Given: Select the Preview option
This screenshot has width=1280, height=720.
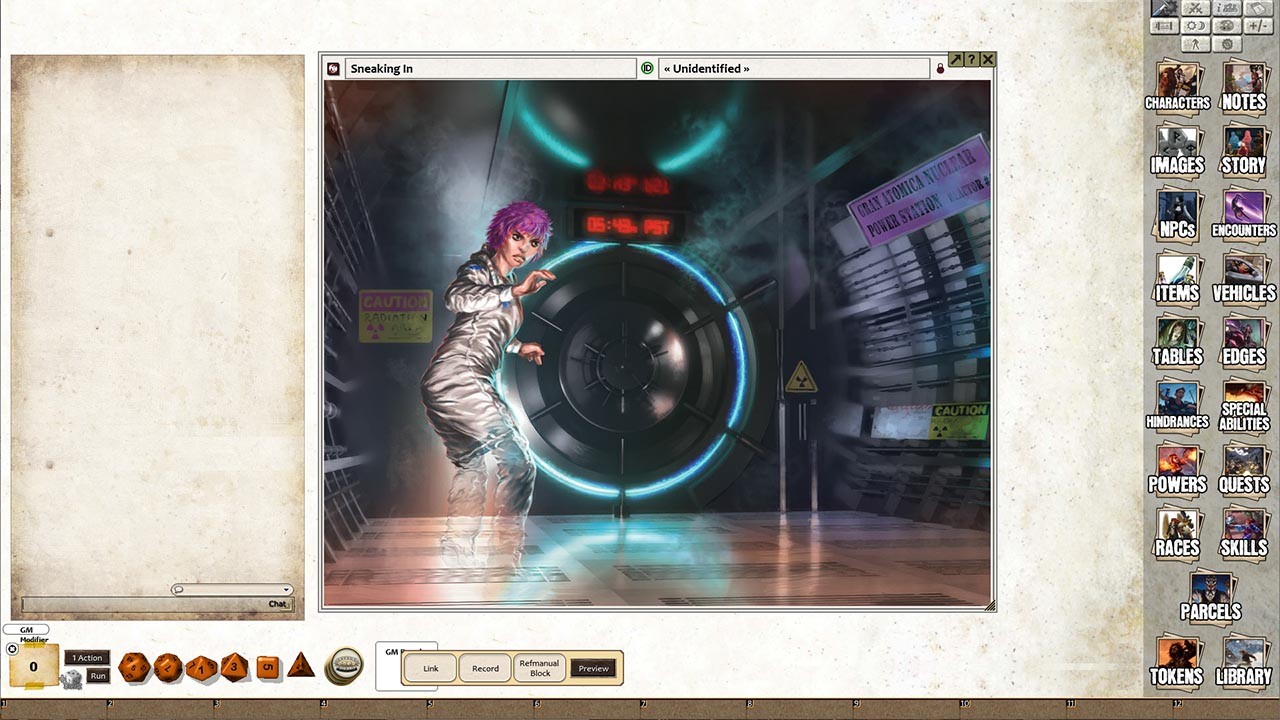Looking at the screenshot, I should (593, 668).
